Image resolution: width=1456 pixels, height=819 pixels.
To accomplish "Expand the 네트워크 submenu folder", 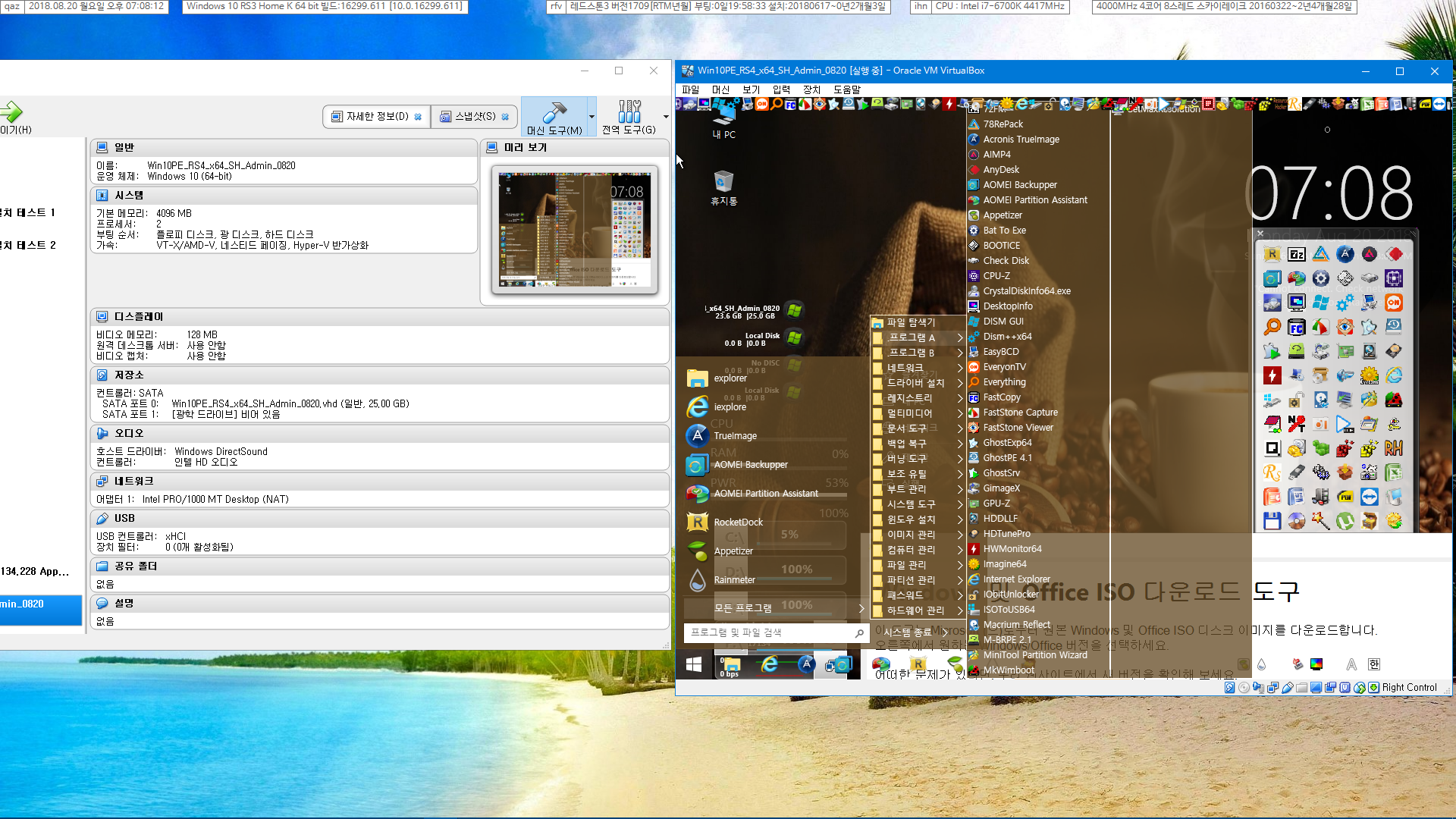I will pyautogui.click(x=918, y=368).
